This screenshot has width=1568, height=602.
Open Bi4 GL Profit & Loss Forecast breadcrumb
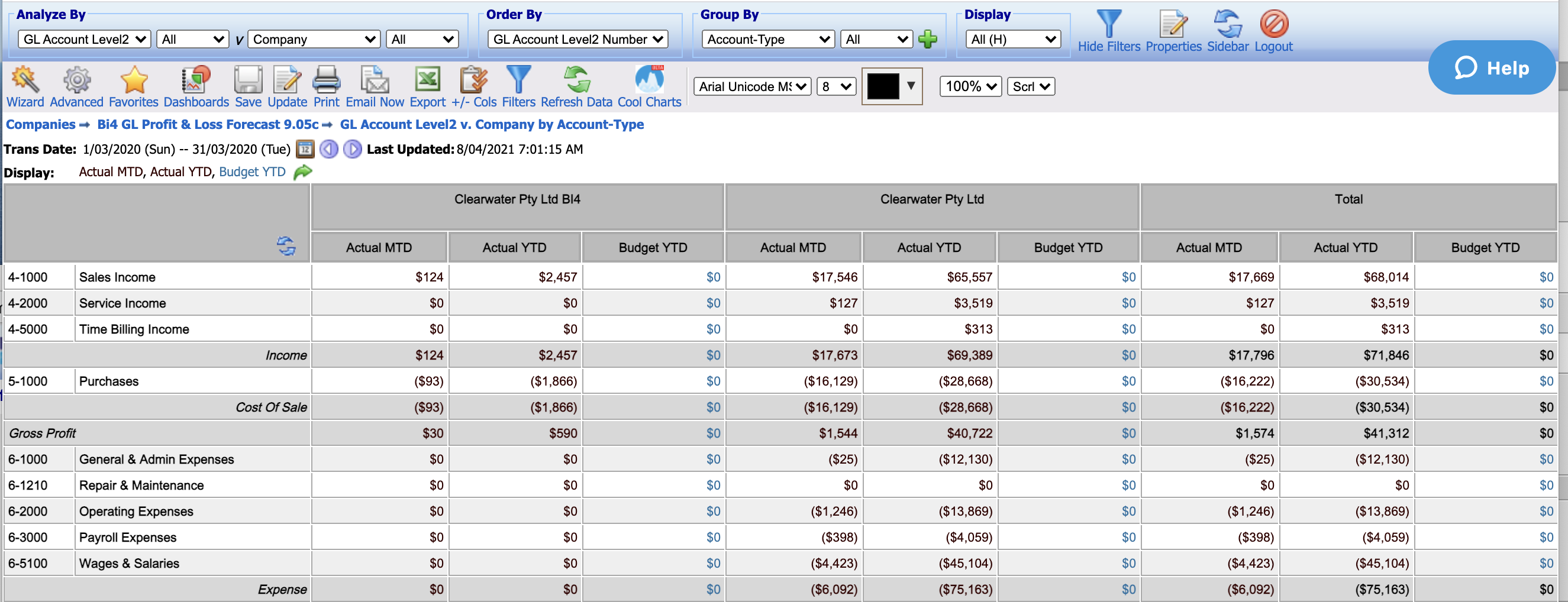[208, 125]
